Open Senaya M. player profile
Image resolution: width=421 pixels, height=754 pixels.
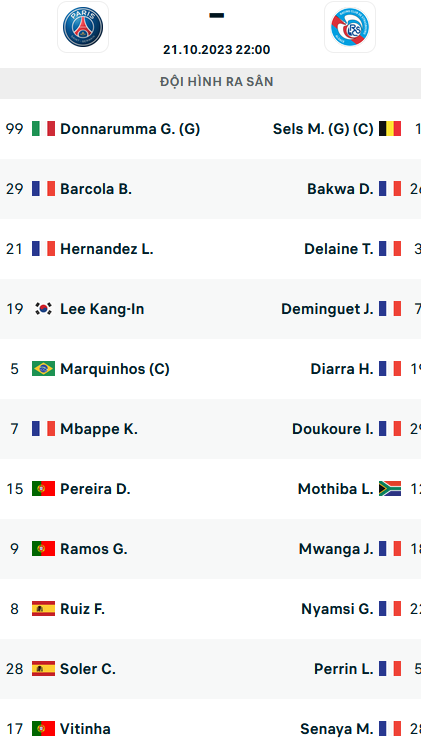tap(336, 729)
